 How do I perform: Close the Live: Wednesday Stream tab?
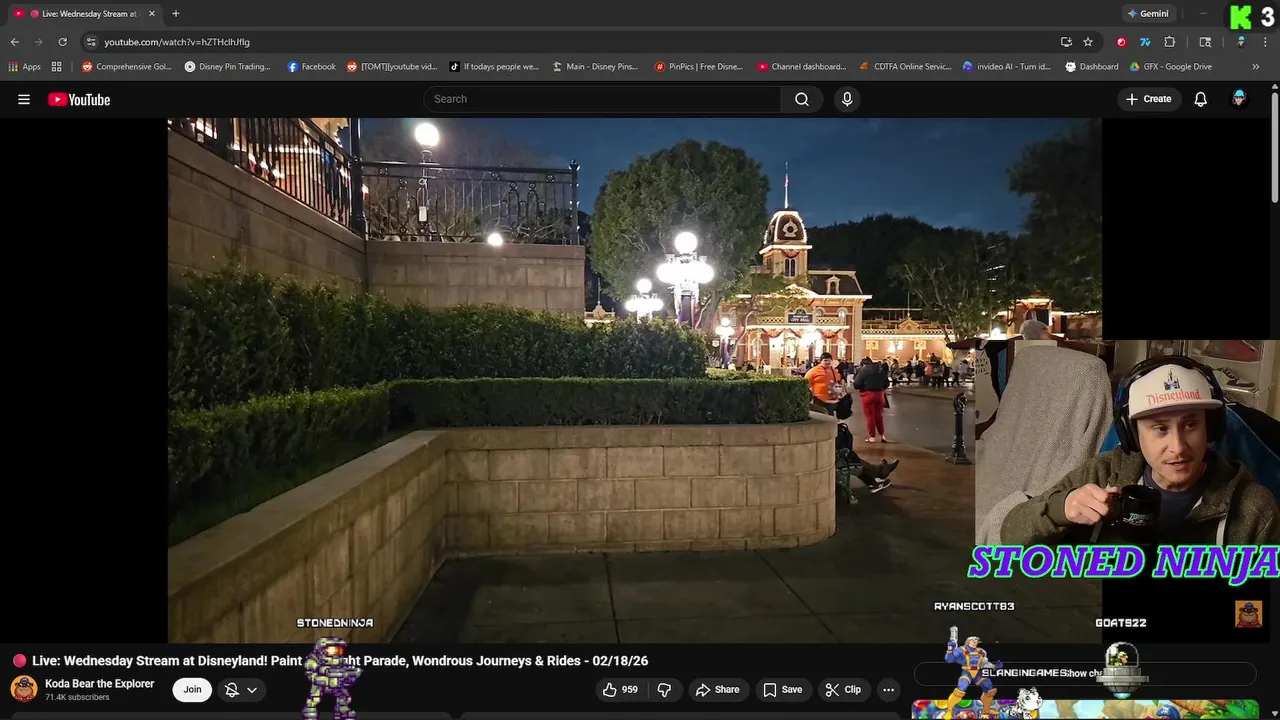click(152, 14)
